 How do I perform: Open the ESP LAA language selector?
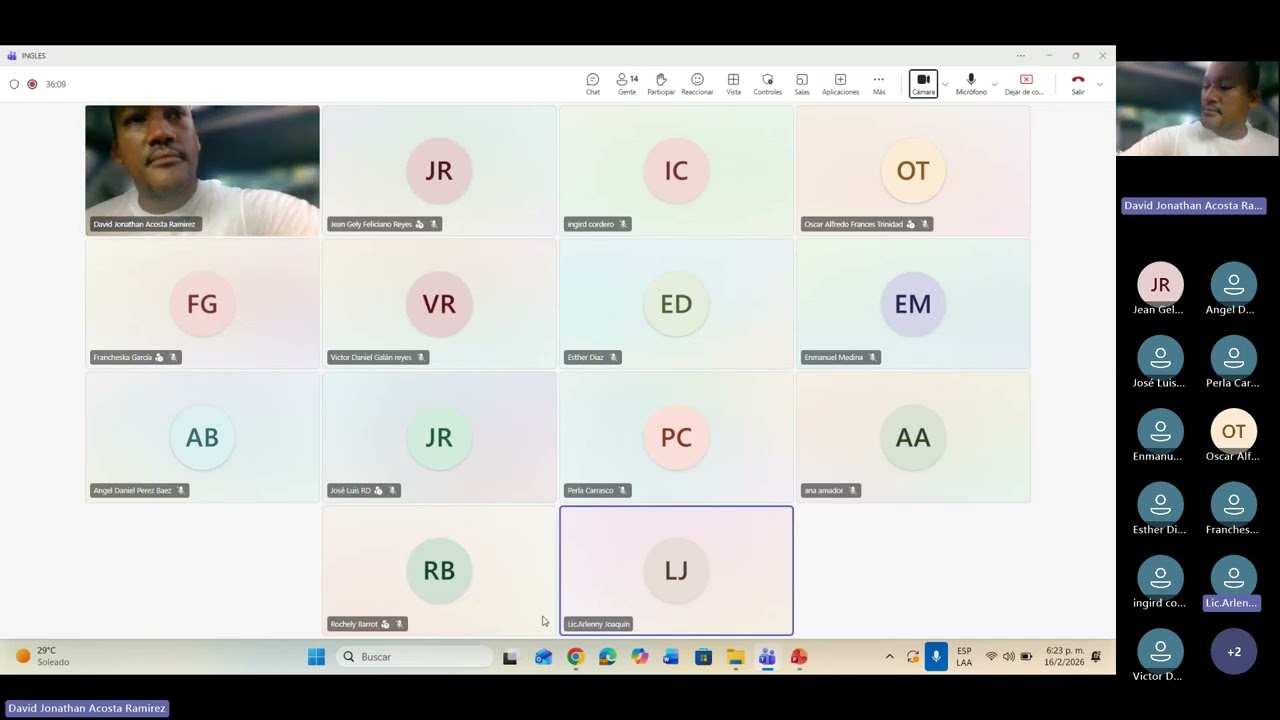(x=964, y=657)
